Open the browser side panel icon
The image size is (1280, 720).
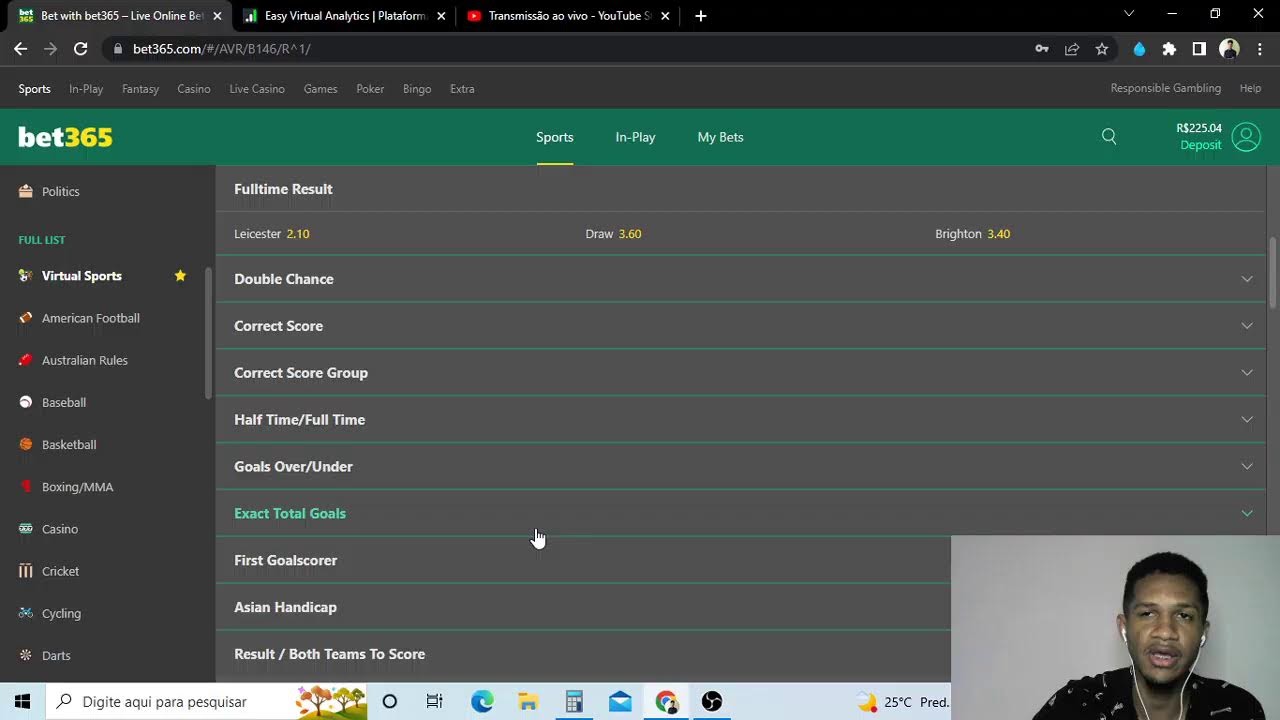[1199, 48]
